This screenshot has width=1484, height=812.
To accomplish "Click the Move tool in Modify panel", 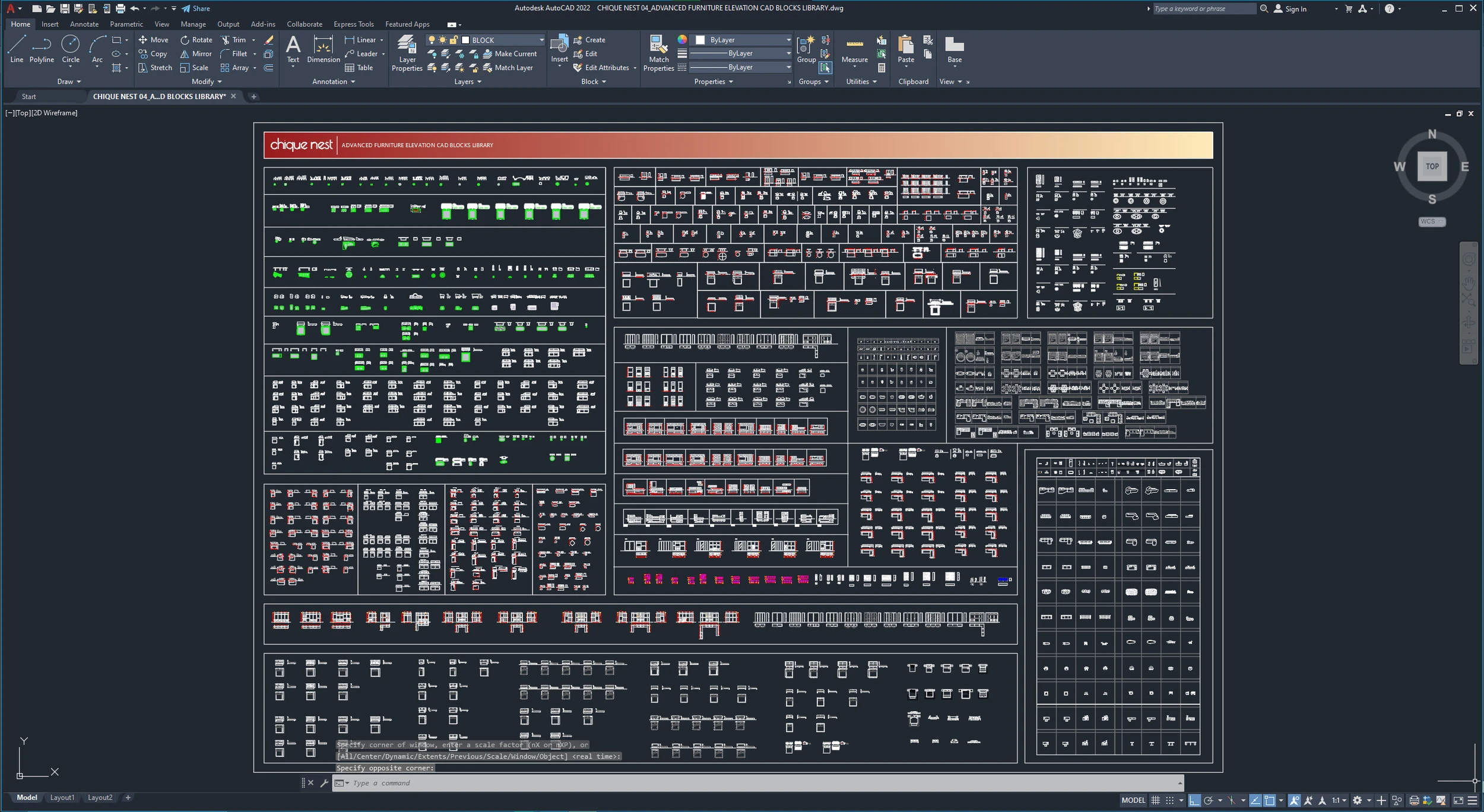I will (x=154, y=40).
